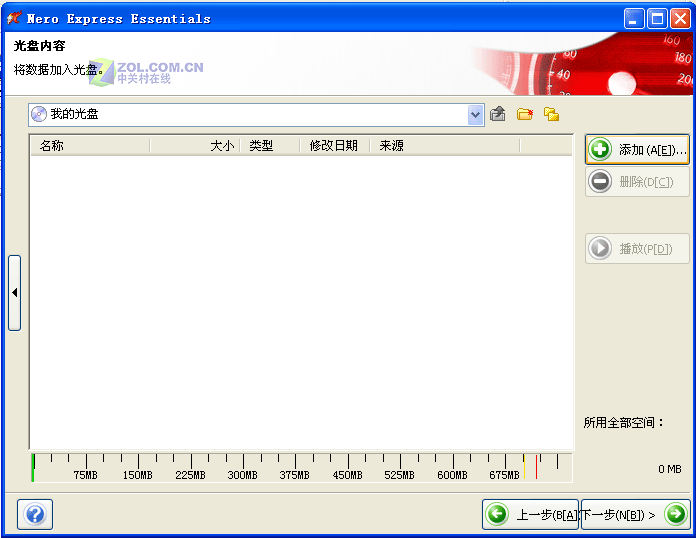696x538 pixels.
Task: Click the green plus icon on 添加
Action: pyautogui.click(x=600, y=150)
